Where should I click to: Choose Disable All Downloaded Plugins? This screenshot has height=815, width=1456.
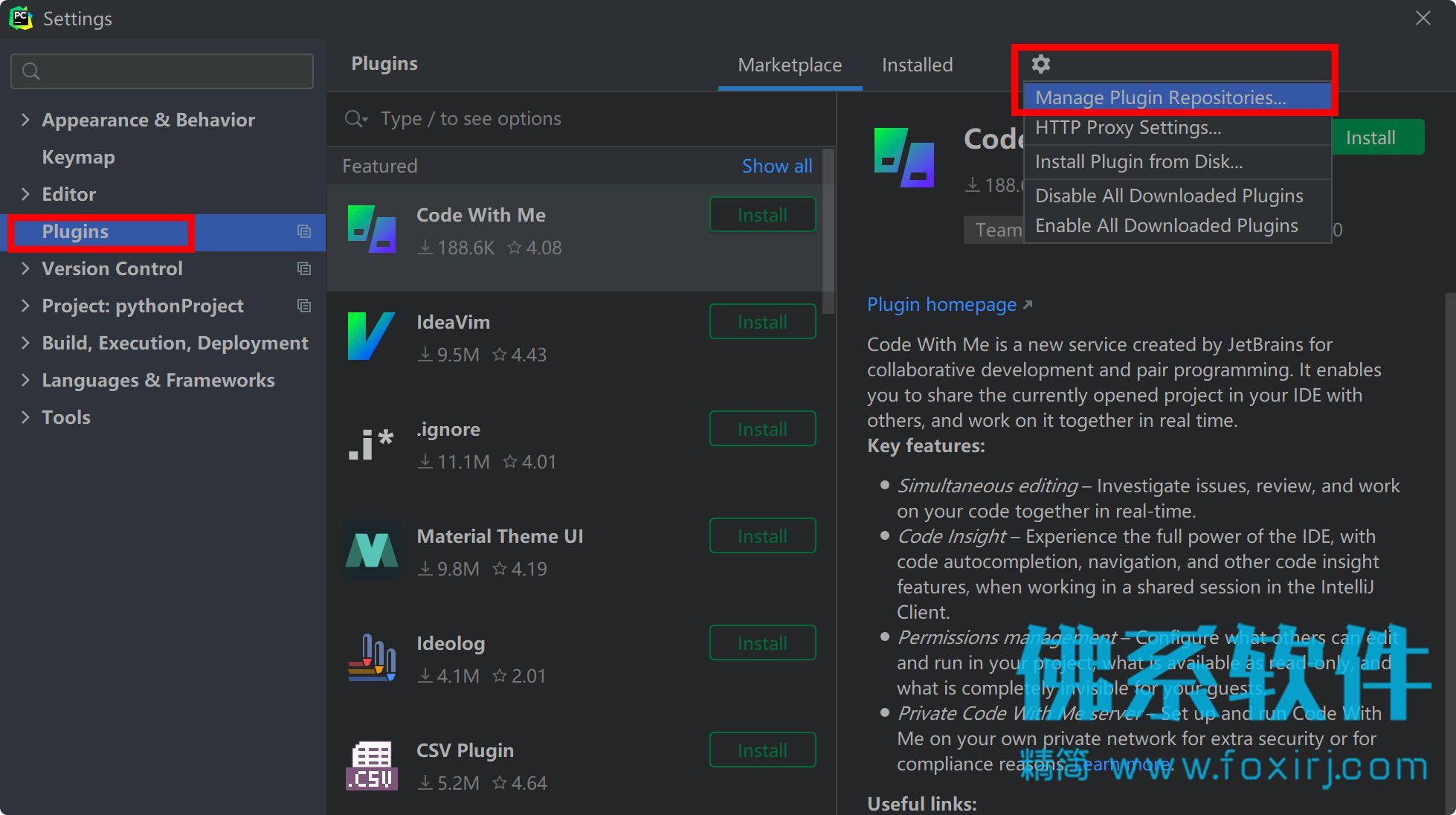(1177, 196)
